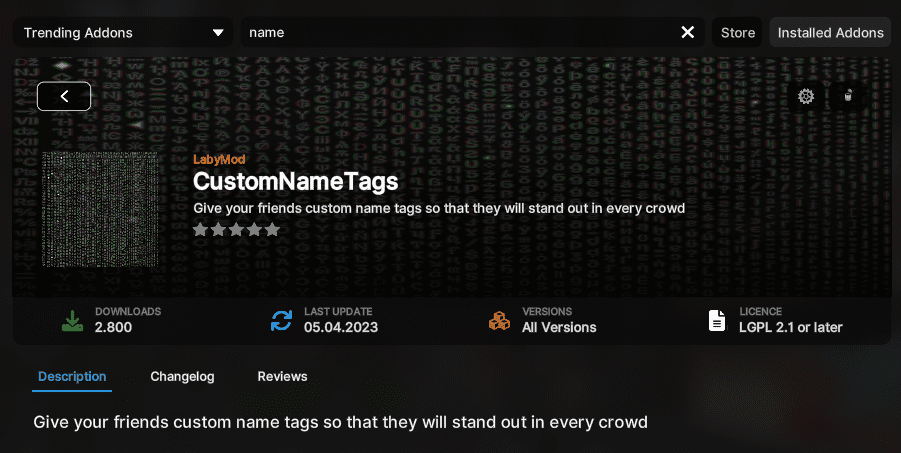Image resolution: width=901 pixels, height=453 pixels.
Task: Click the Licence document icon
Action: coord(717,321)
